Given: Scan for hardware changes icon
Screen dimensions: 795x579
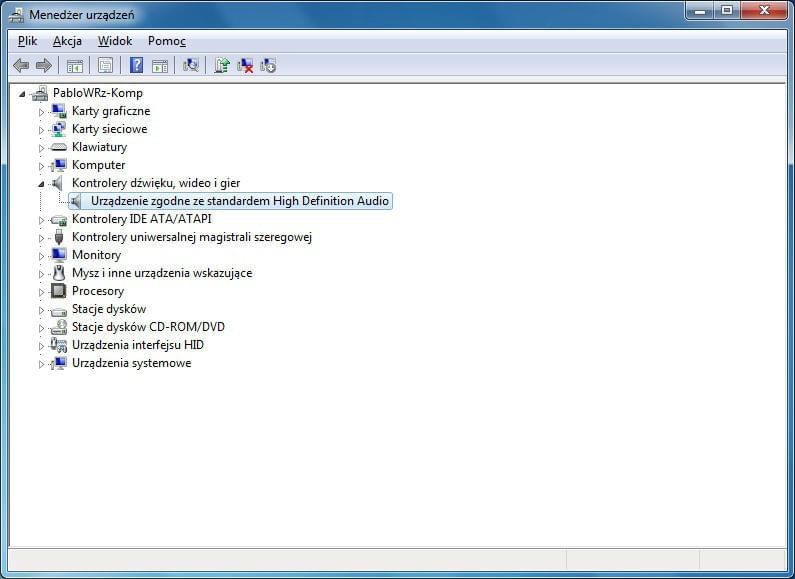Looking at the screenshot, I should (191, 65).
